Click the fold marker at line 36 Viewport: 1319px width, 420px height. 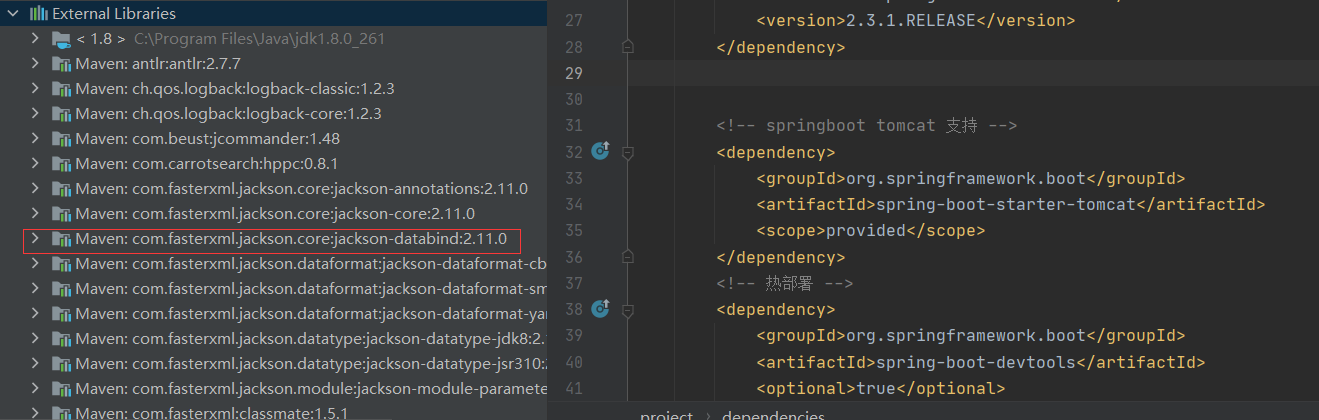(628, 256)
